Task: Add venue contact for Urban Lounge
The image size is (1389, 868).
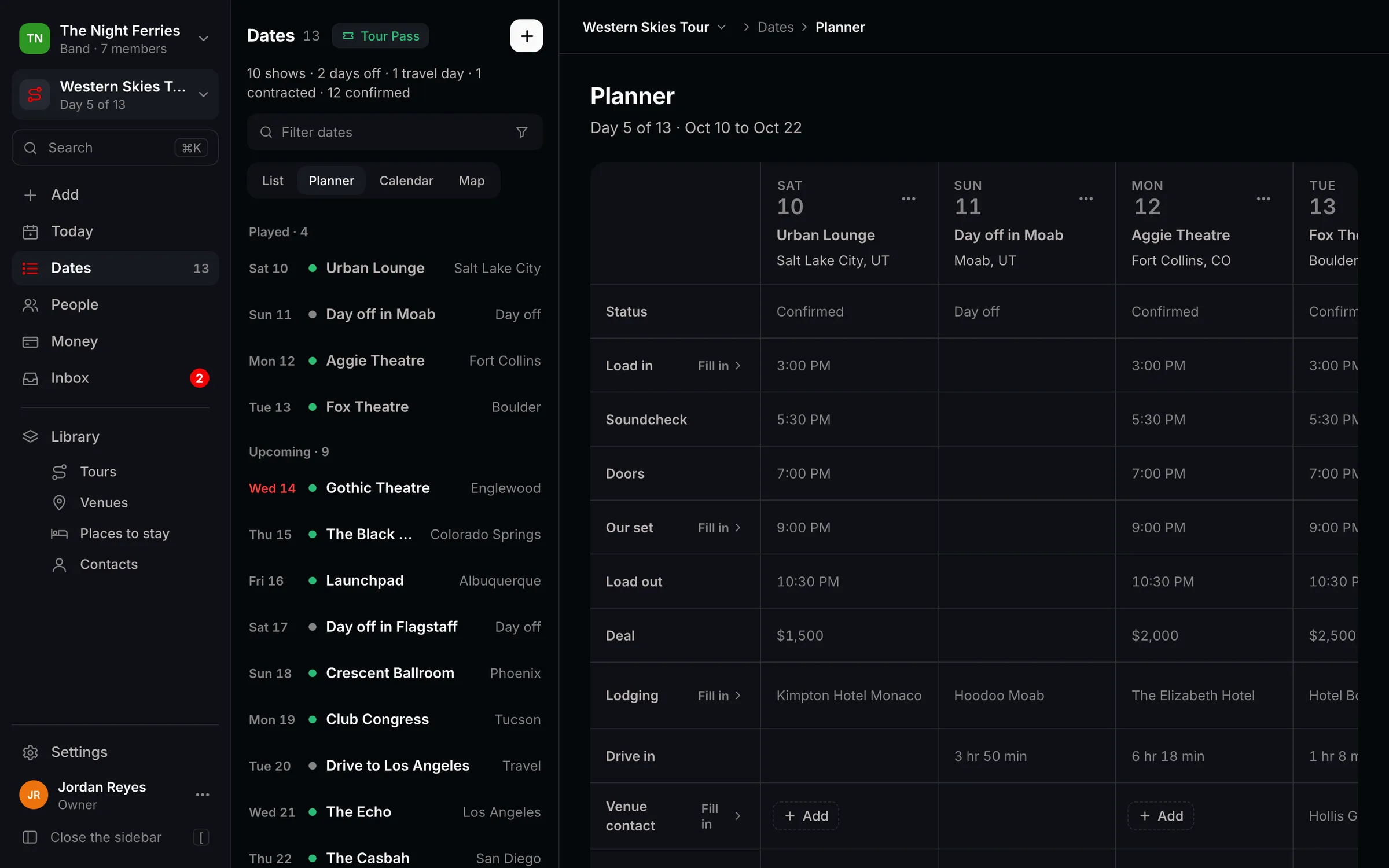Action: tap(806, 816)
